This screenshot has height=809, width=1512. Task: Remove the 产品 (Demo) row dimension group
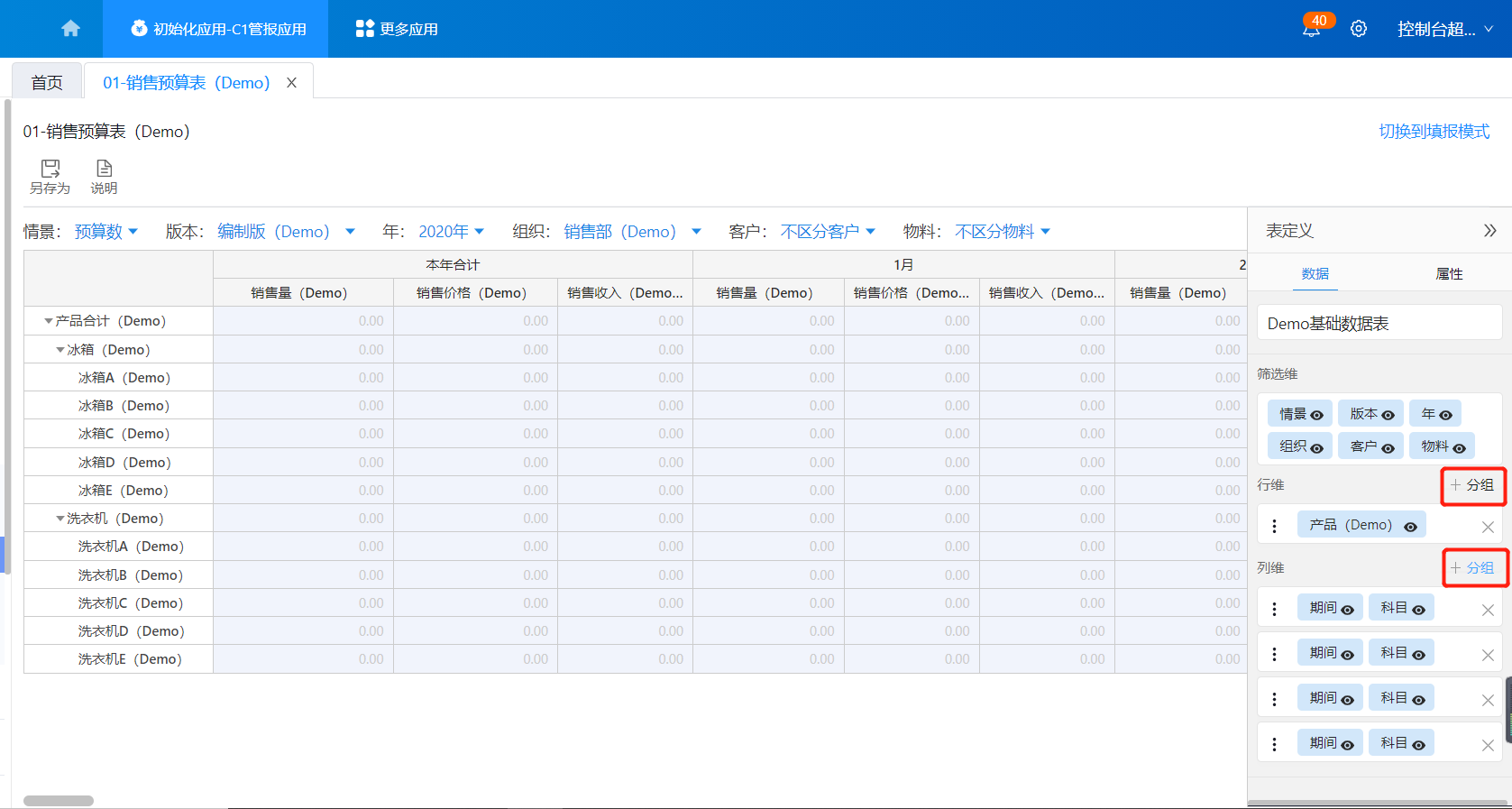point(1488,527)
